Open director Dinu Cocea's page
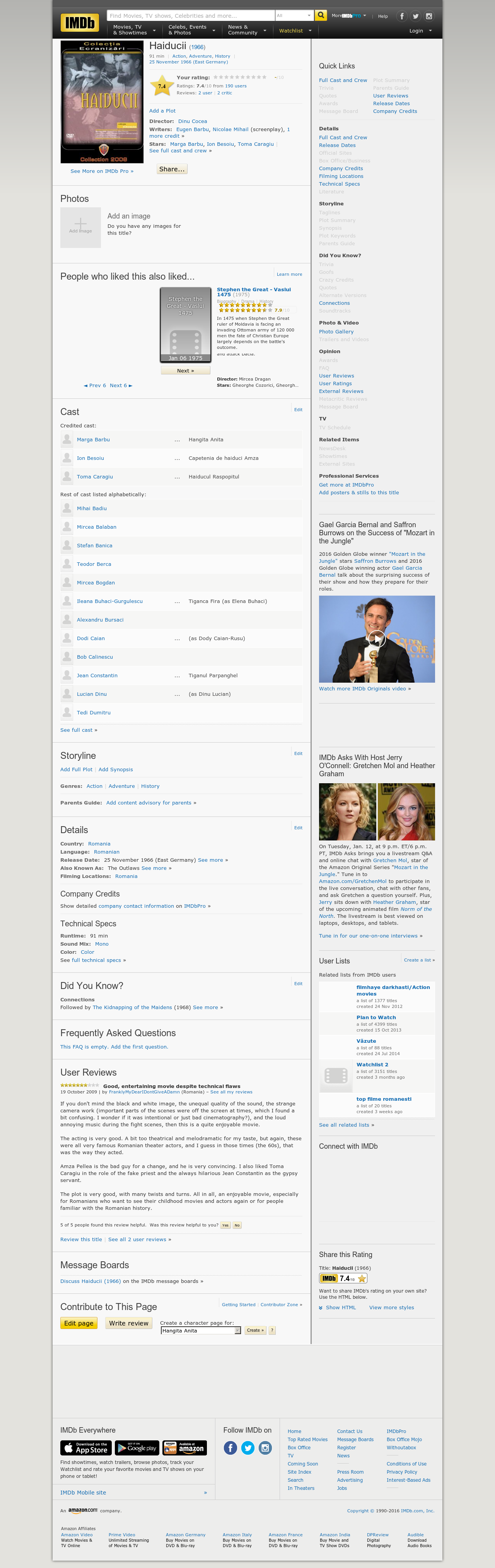495x1568 pixels. click(x=193, y=121)
